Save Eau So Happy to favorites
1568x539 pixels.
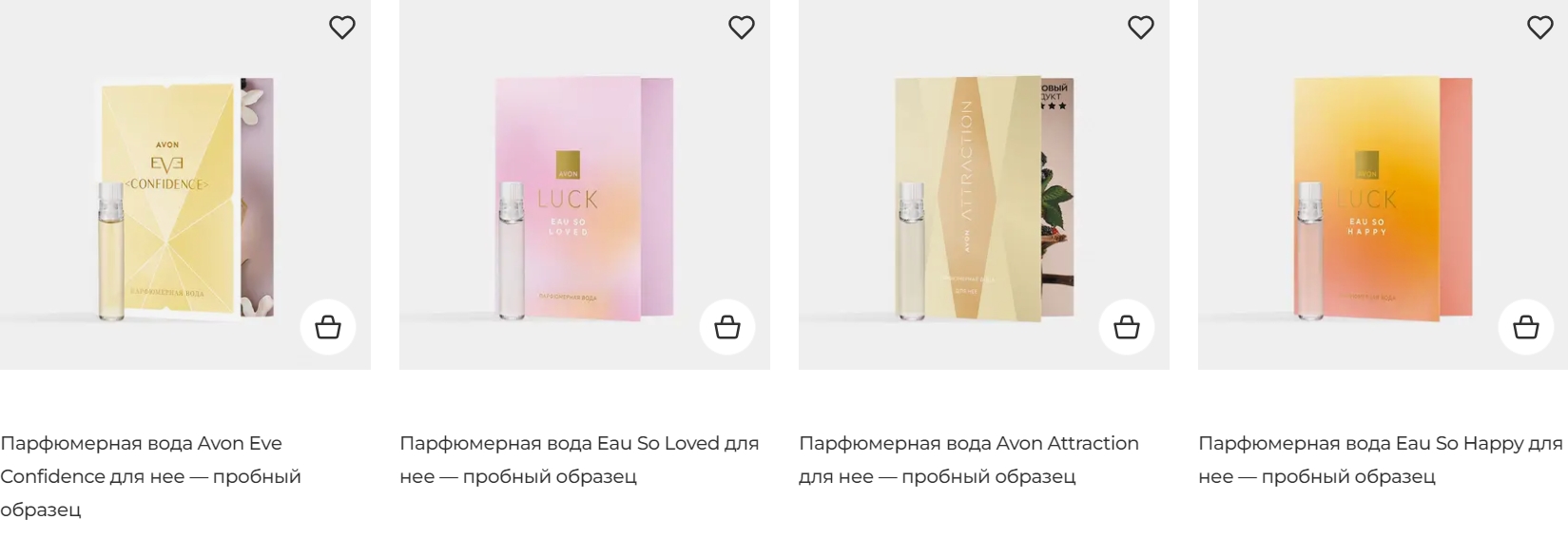coord(1540,28)
